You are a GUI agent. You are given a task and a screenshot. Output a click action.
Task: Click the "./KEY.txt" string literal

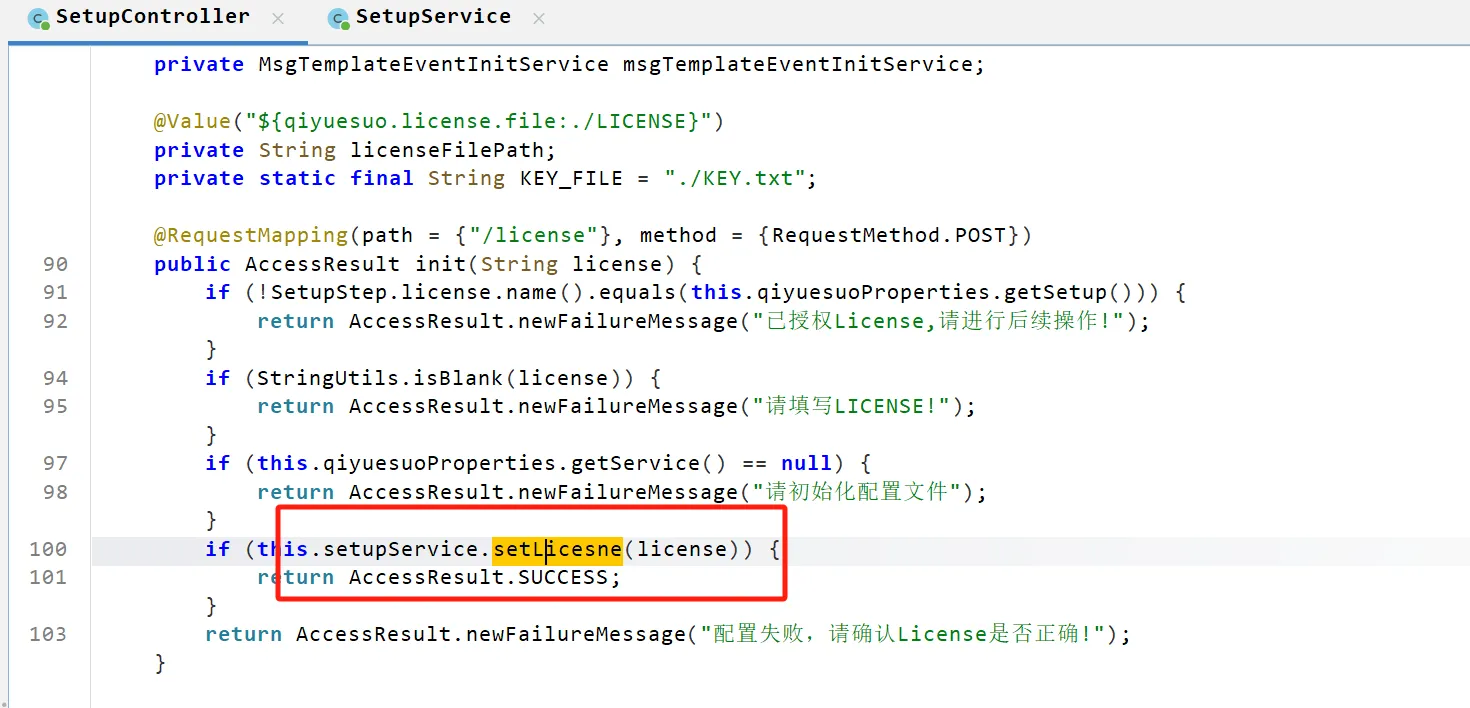coord(735,178)
